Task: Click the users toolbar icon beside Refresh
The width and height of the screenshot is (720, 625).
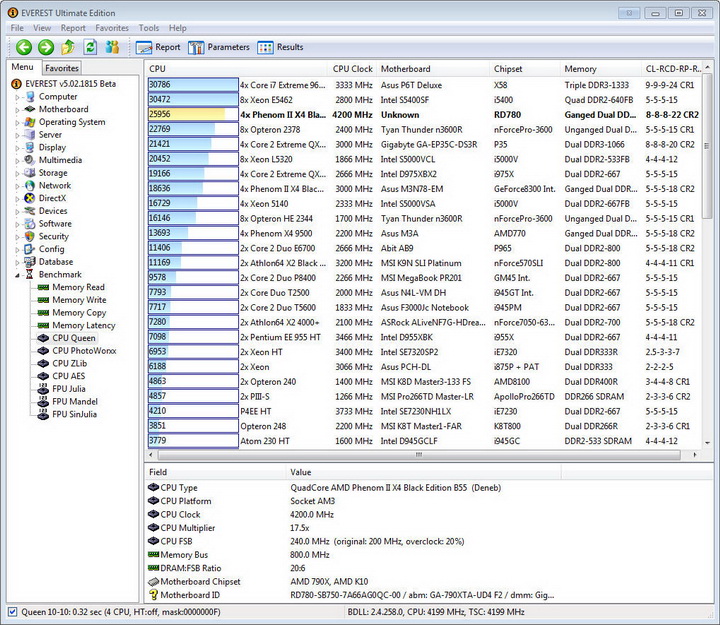Action: [112, 47]
